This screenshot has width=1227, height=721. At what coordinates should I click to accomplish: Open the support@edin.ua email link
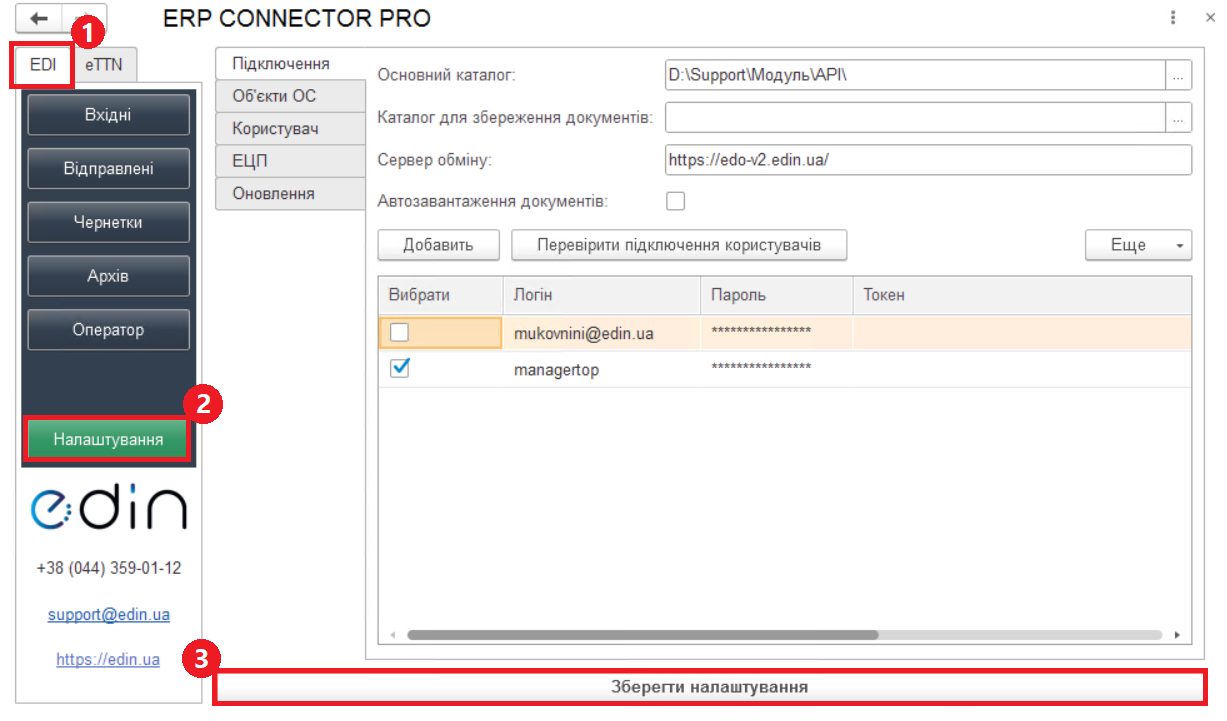[108, 615]
